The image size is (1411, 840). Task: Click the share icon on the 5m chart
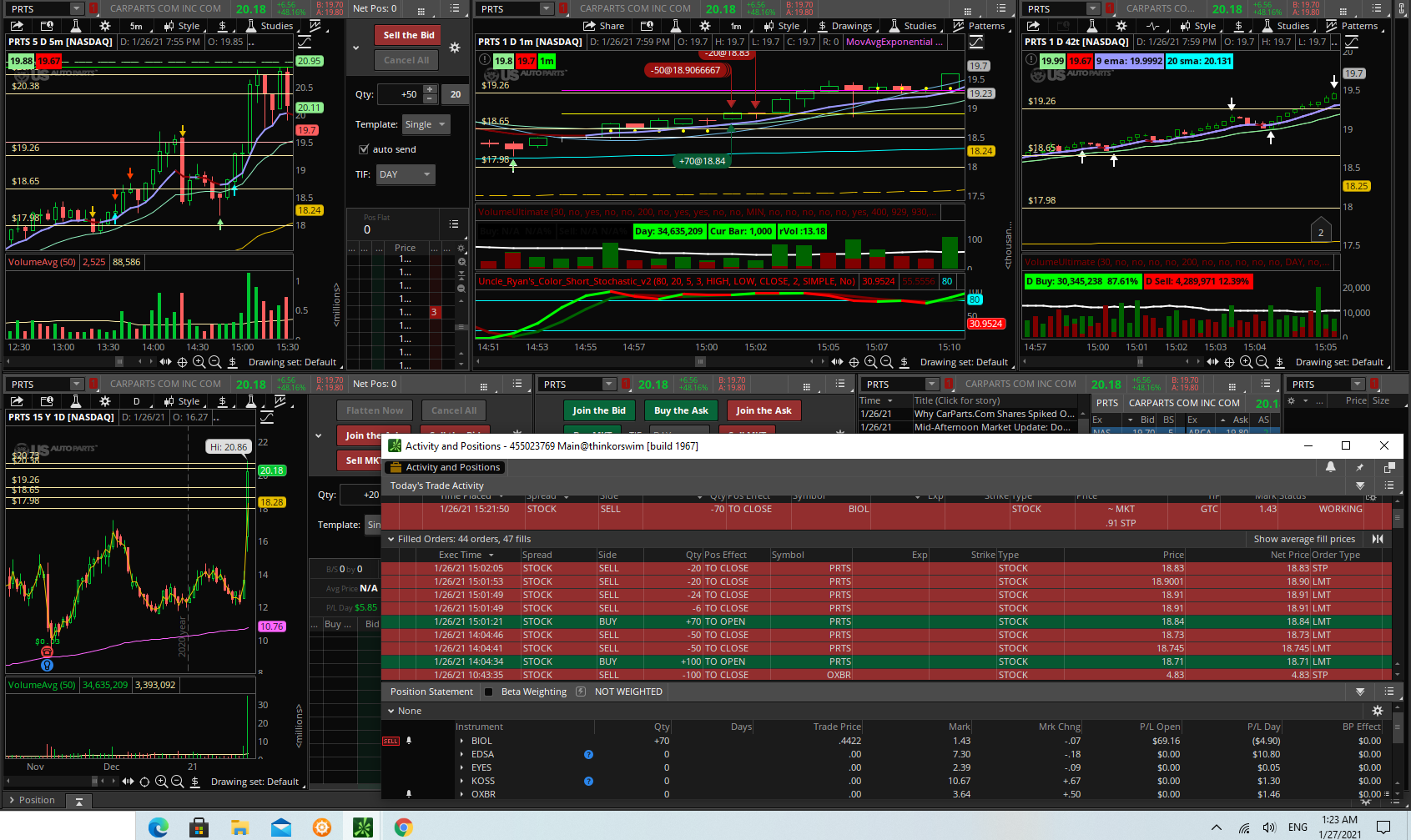(x=18, y=26)
